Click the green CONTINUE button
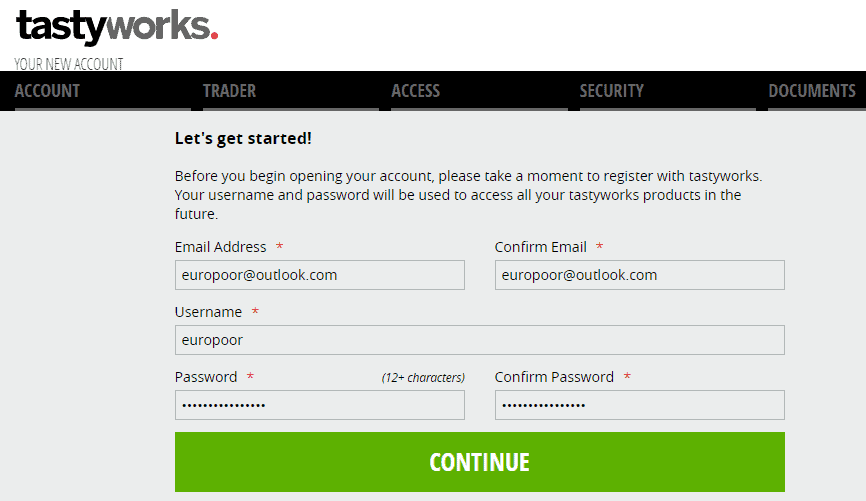The height and width of the screenshot is (501, 866). click(x=480, y=462)
